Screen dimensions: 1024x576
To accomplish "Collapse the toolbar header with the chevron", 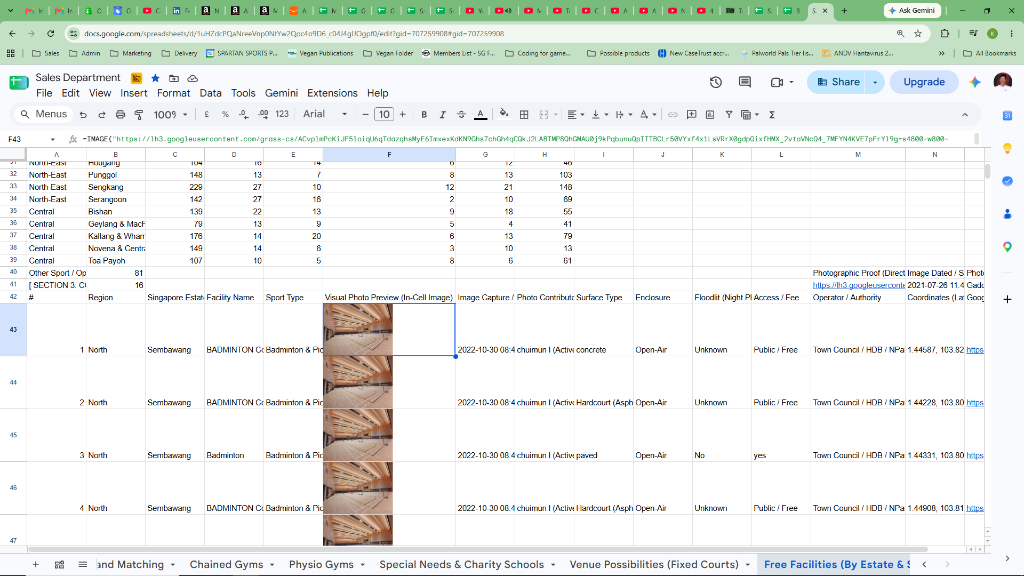I will [x=965, y=115].
